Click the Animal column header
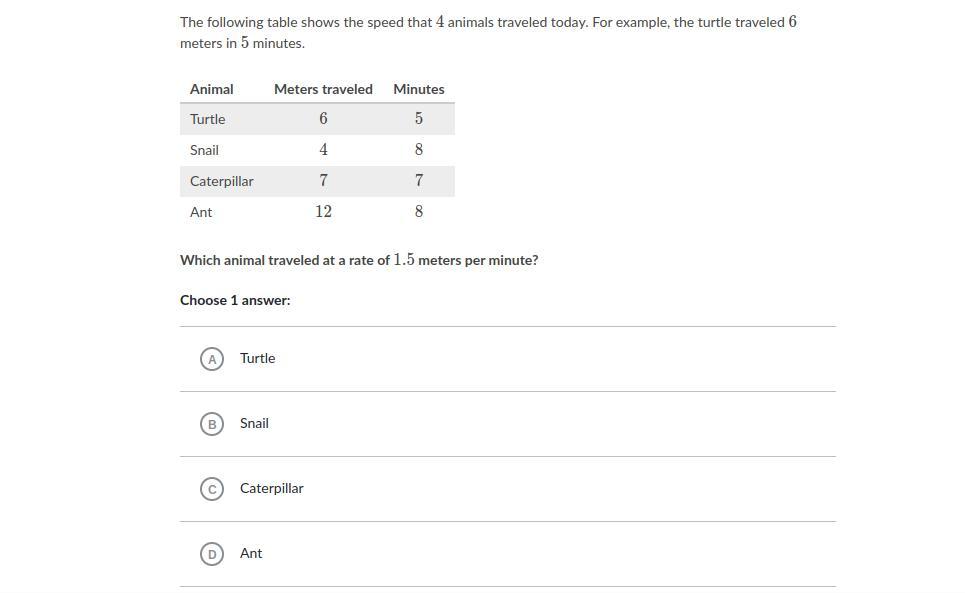 pyautogui.click(x=211, y=89)
